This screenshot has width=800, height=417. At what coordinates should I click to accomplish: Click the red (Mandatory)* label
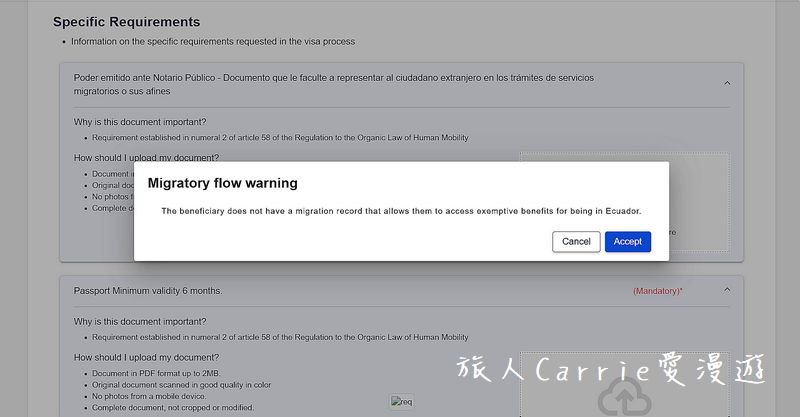658,291
